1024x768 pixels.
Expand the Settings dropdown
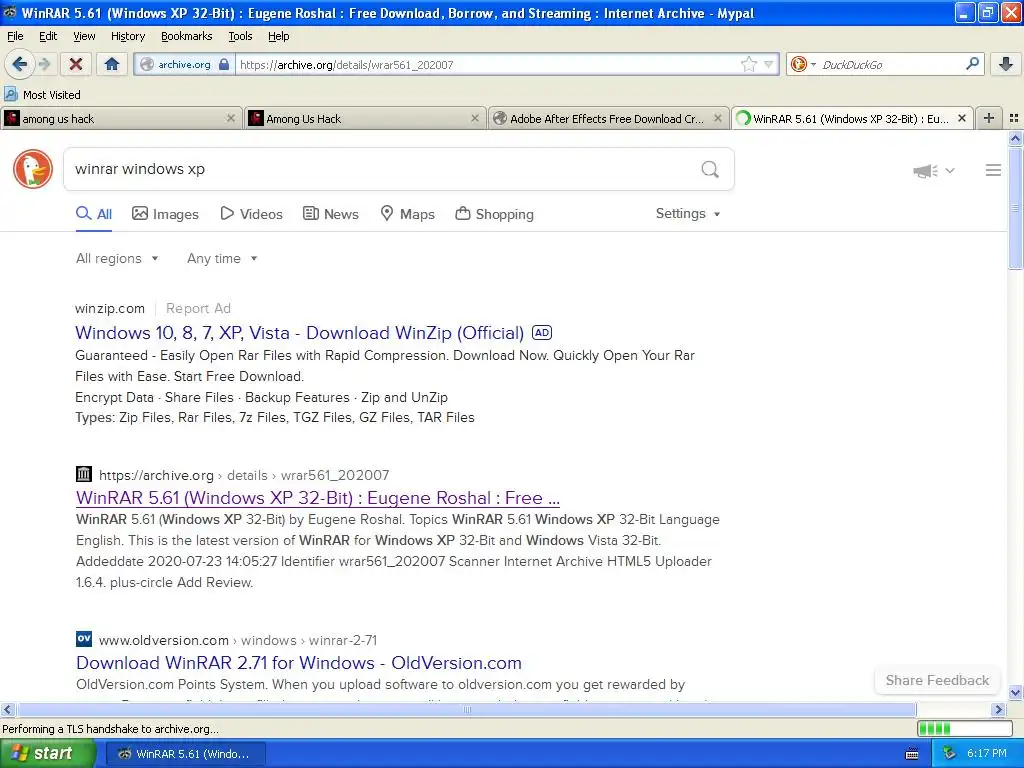point(688,214)
